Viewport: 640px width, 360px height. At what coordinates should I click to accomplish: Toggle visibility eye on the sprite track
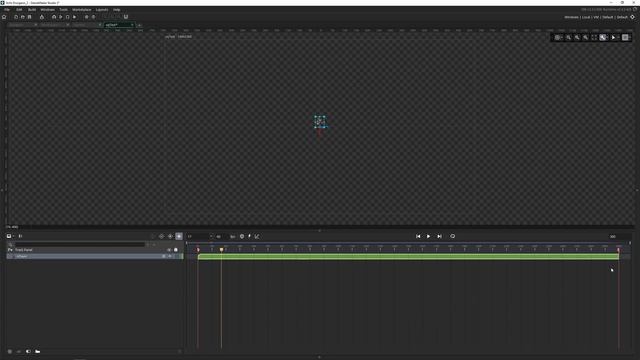pyautogui.click(x=170, y=256)
